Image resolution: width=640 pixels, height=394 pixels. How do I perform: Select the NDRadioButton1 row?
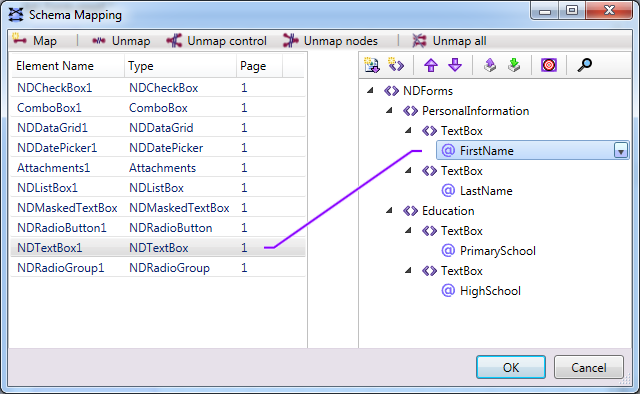coord(158,228)
